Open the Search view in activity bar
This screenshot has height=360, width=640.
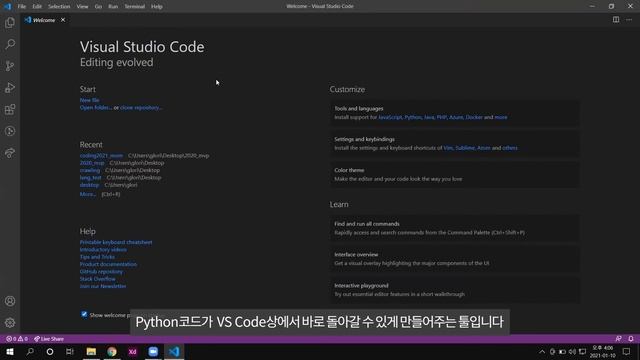coord(10,44)
